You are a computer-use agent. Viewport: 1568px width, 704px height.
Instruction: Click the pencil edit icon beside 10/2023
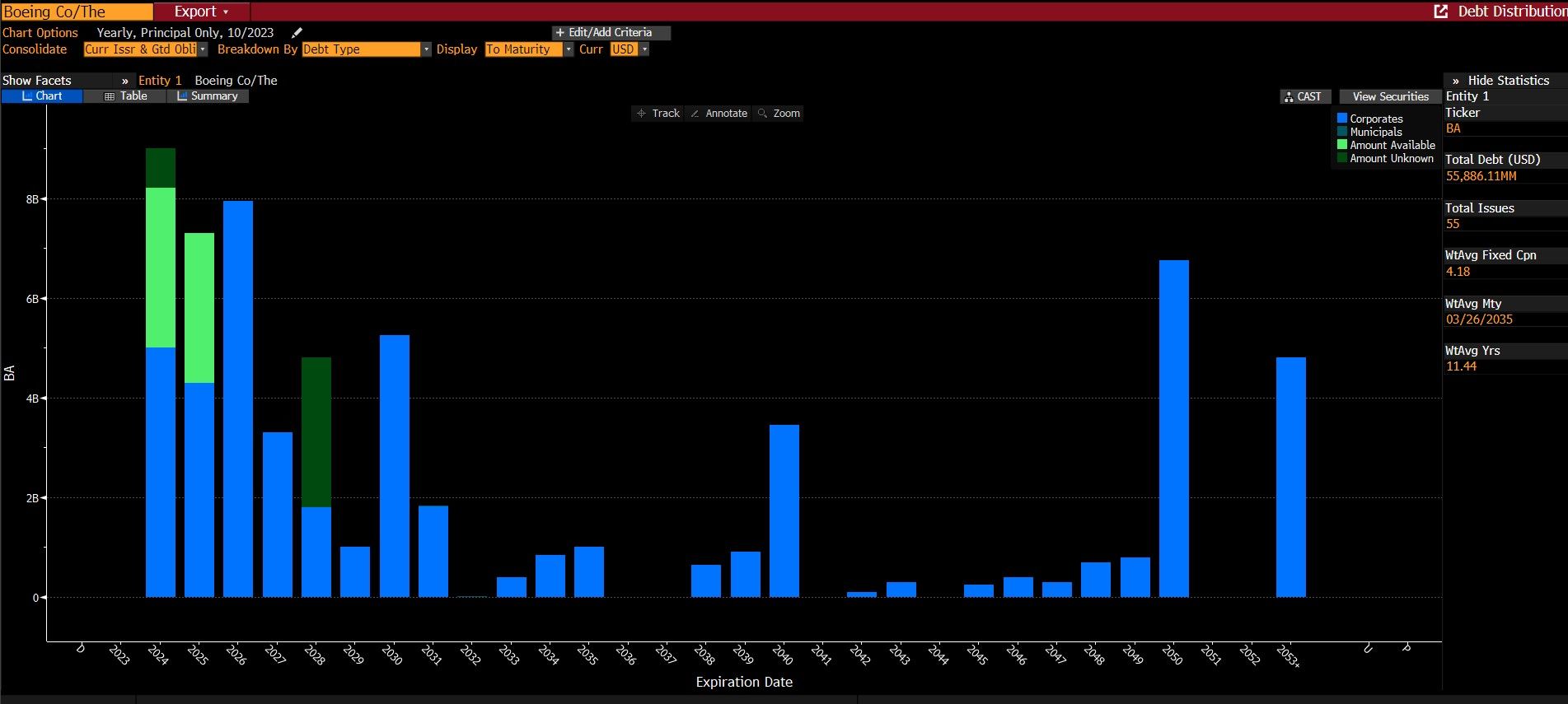[x=297, y=33]
